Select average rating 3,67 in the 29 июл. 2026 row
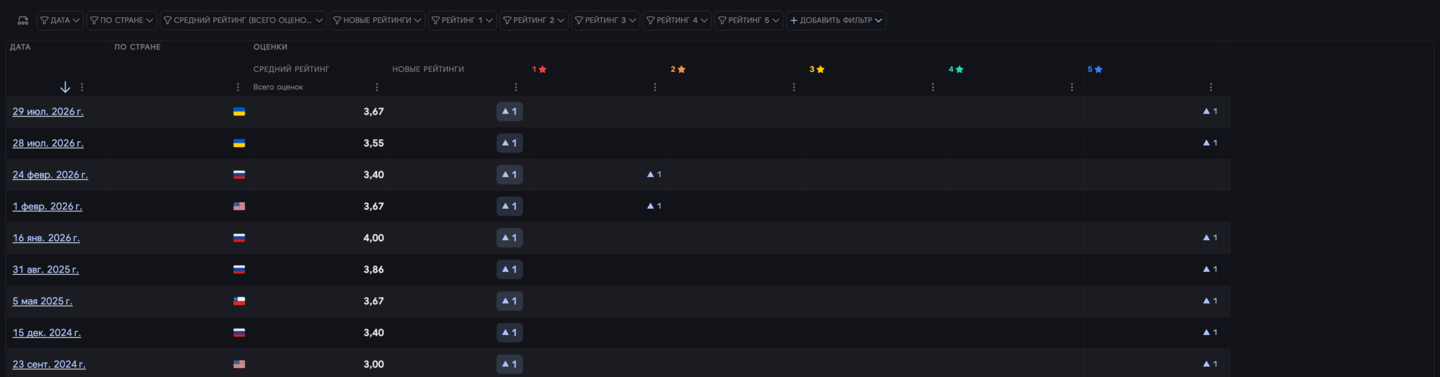This screenshot has width=1440, height=377. (374, 112)
